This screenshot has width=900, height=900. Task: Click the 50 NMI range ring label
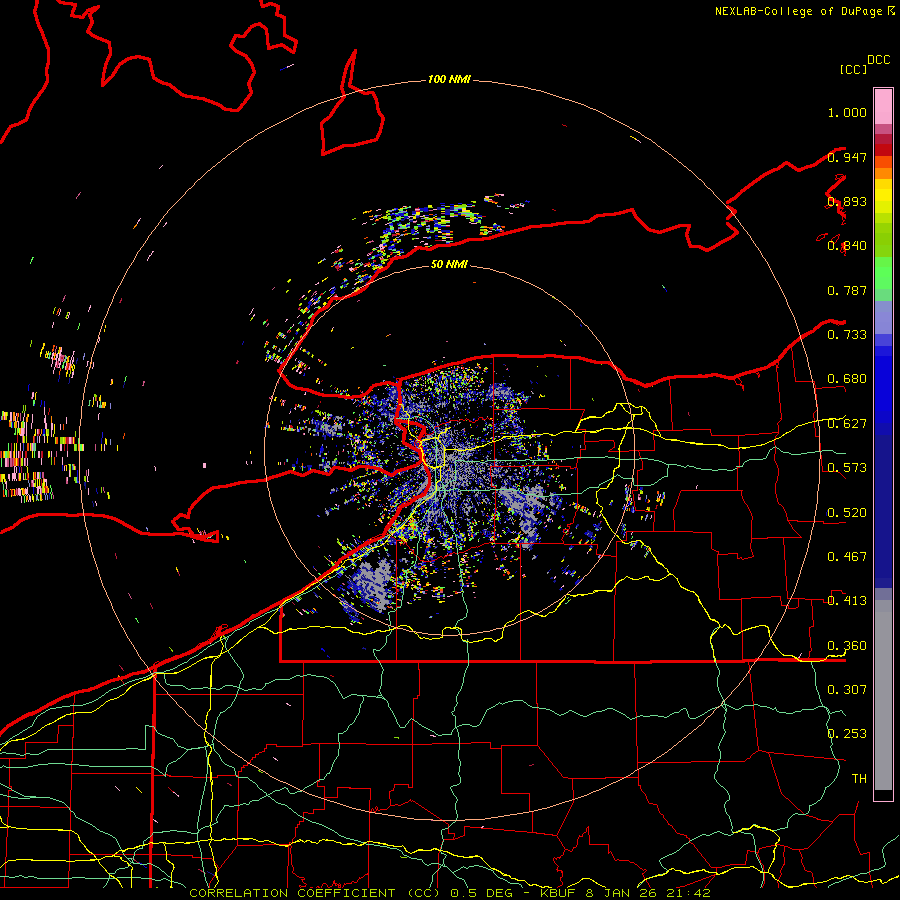click(449, 264)
